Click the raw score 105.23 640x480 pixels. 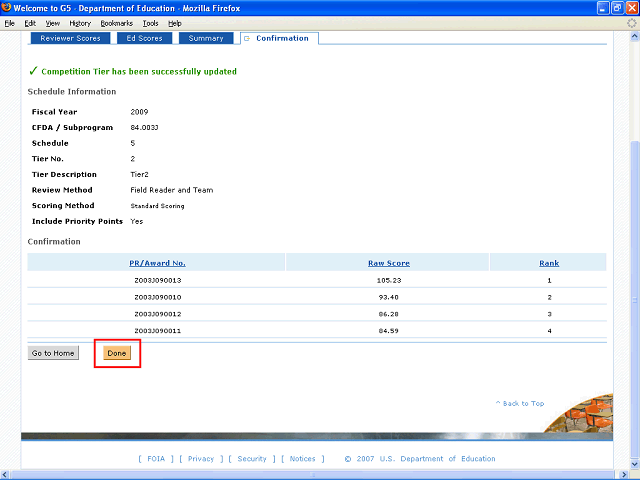click(389, 280)
